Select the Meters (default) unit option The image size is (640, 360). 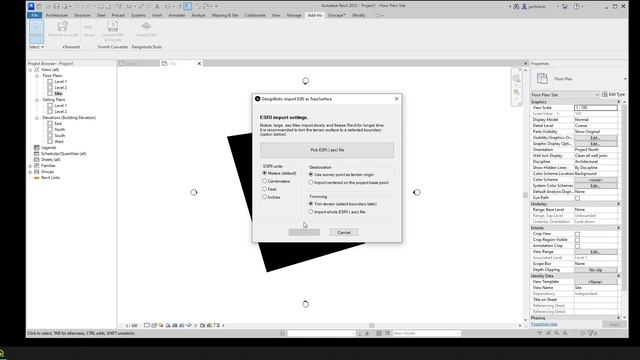(x=264, y=173)
